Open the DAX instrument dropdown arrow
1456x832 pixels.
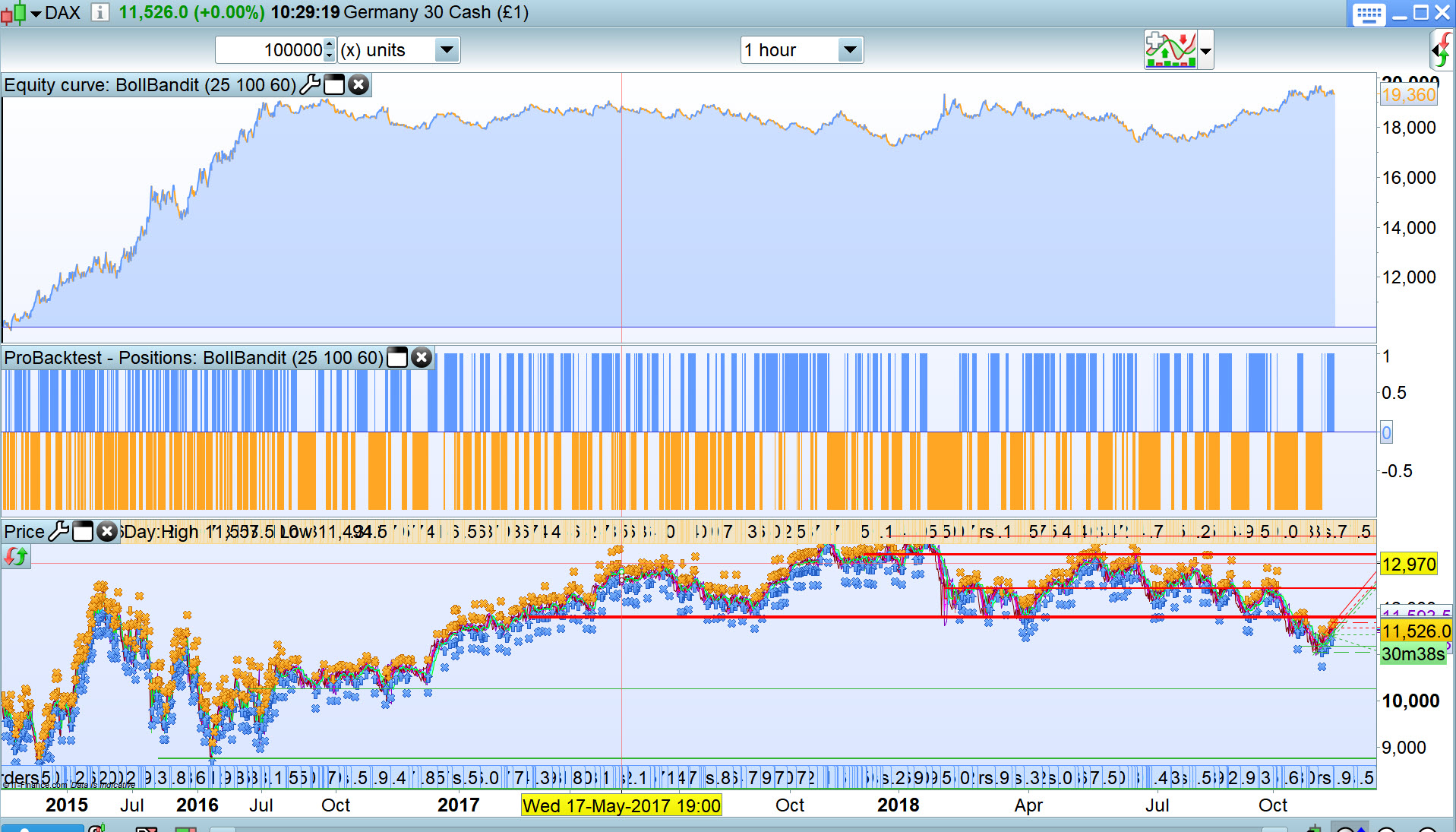(36, 14)
